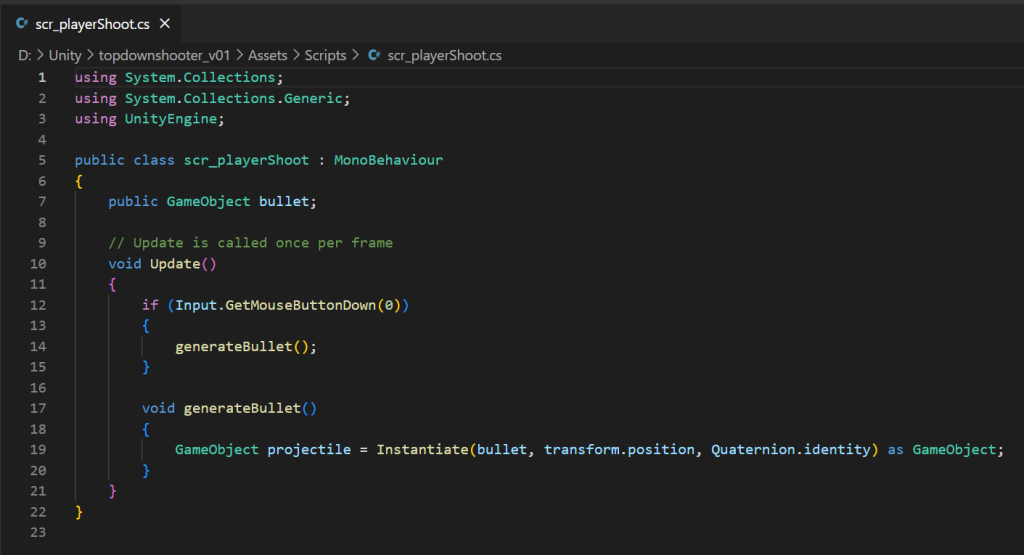This screenshot has height=555, width=1024.
Task: Click line number 12 in the gutter
Action: 38,304
